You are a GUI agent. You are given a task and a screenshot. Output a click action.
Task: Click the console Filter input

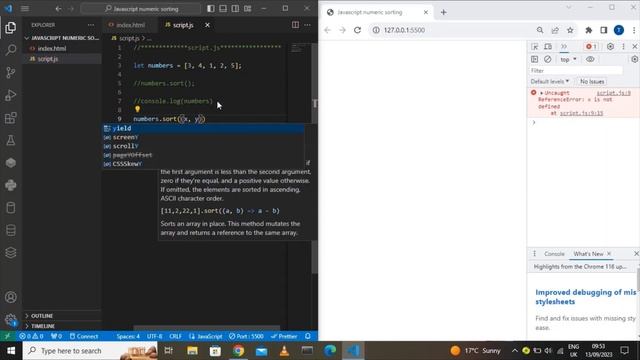(x=576, y=71)
